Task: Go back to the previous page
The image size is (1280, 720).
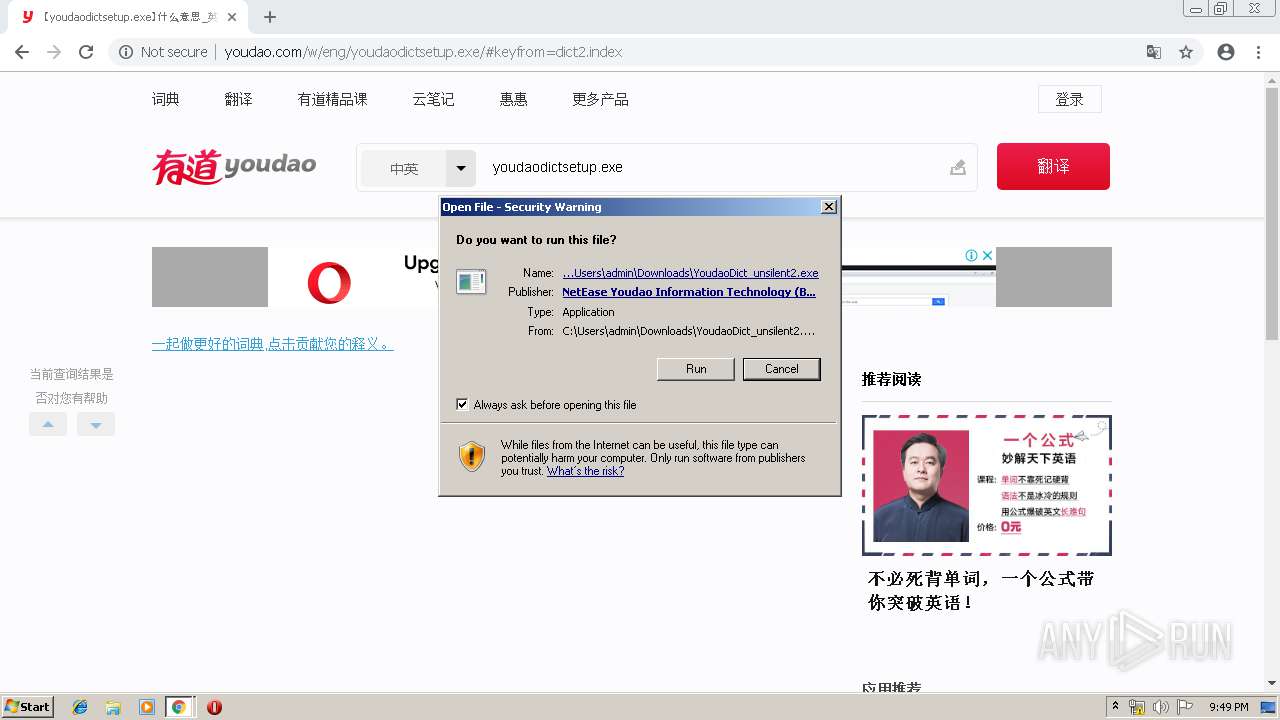Action: pyautogui.click(x=22, y=52)
